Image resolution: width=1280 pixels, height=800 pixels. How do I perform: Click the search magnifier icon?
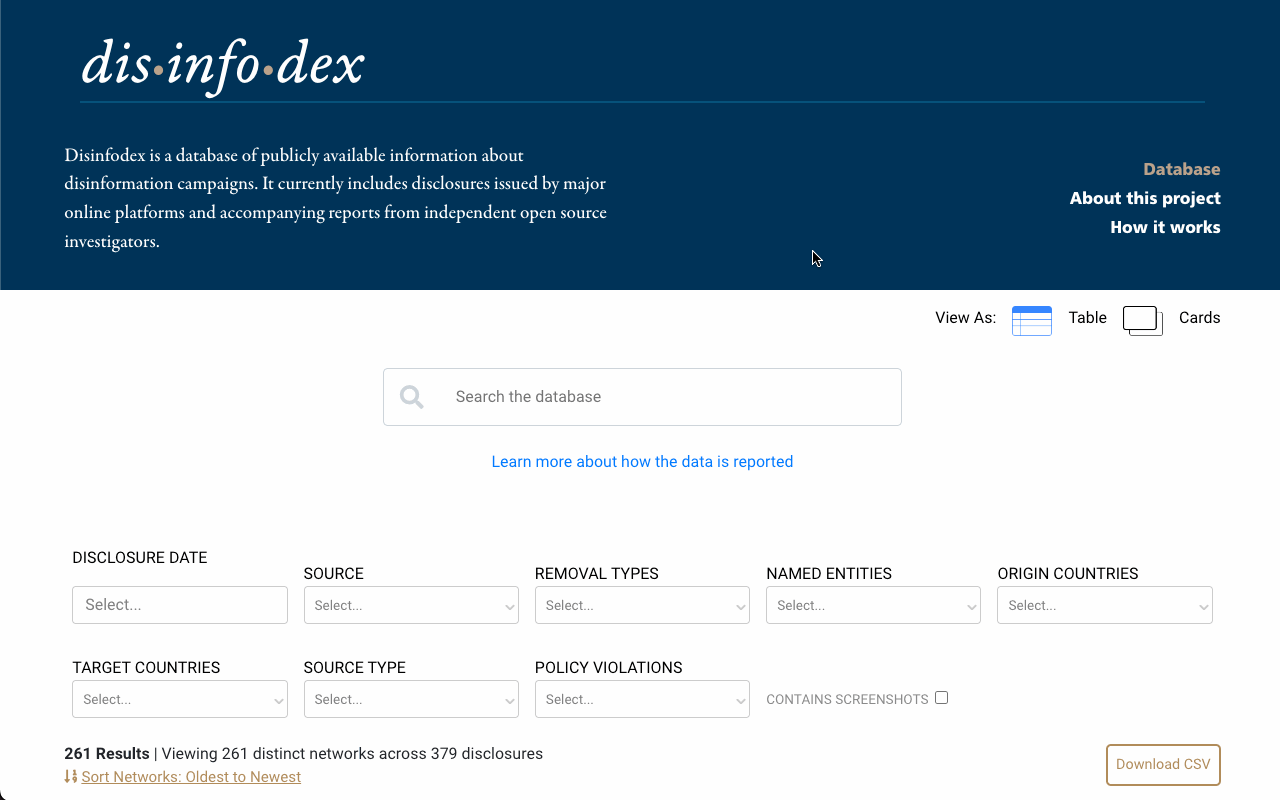412,397
